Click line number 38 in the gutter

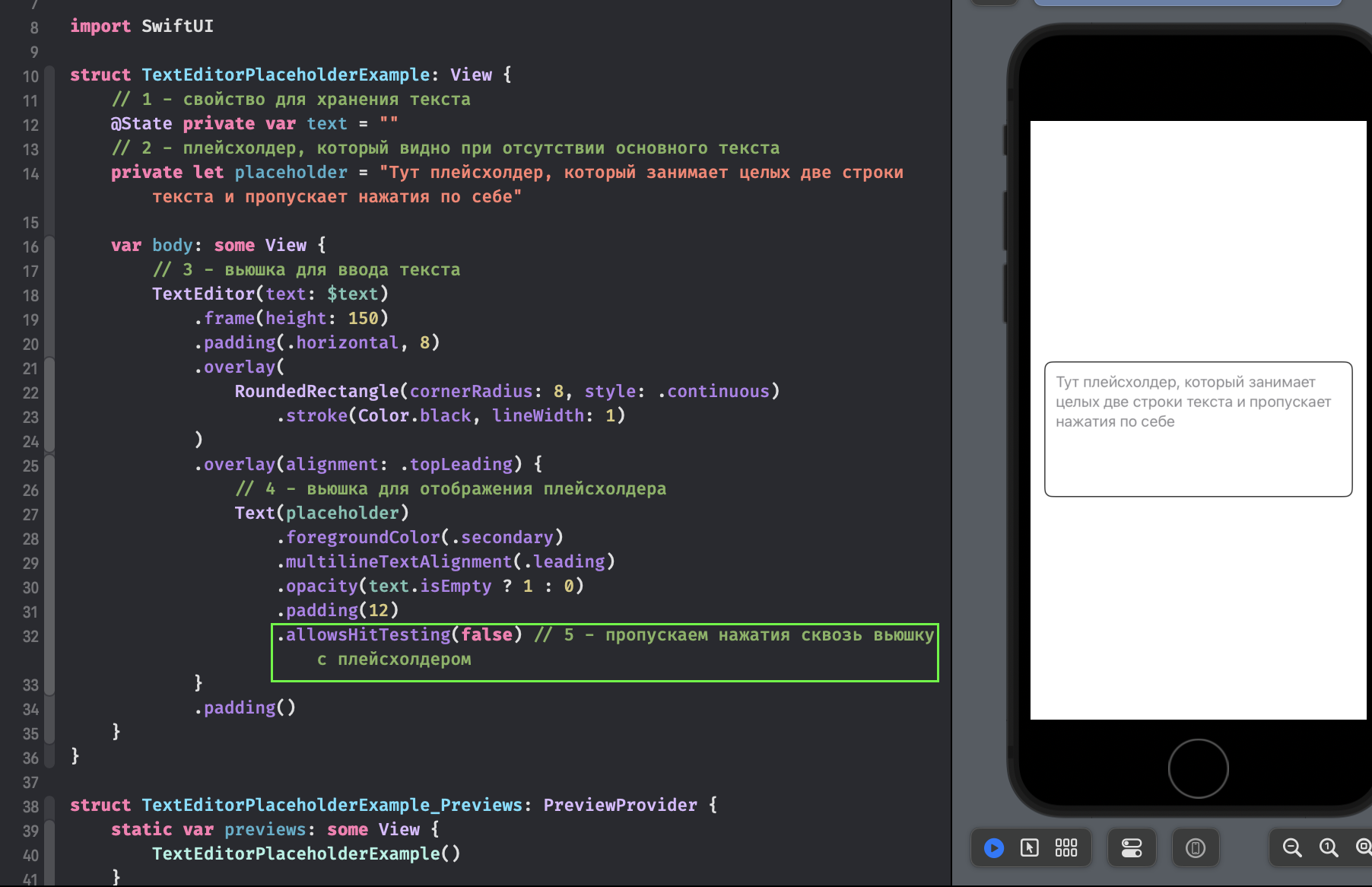point(30,806)
